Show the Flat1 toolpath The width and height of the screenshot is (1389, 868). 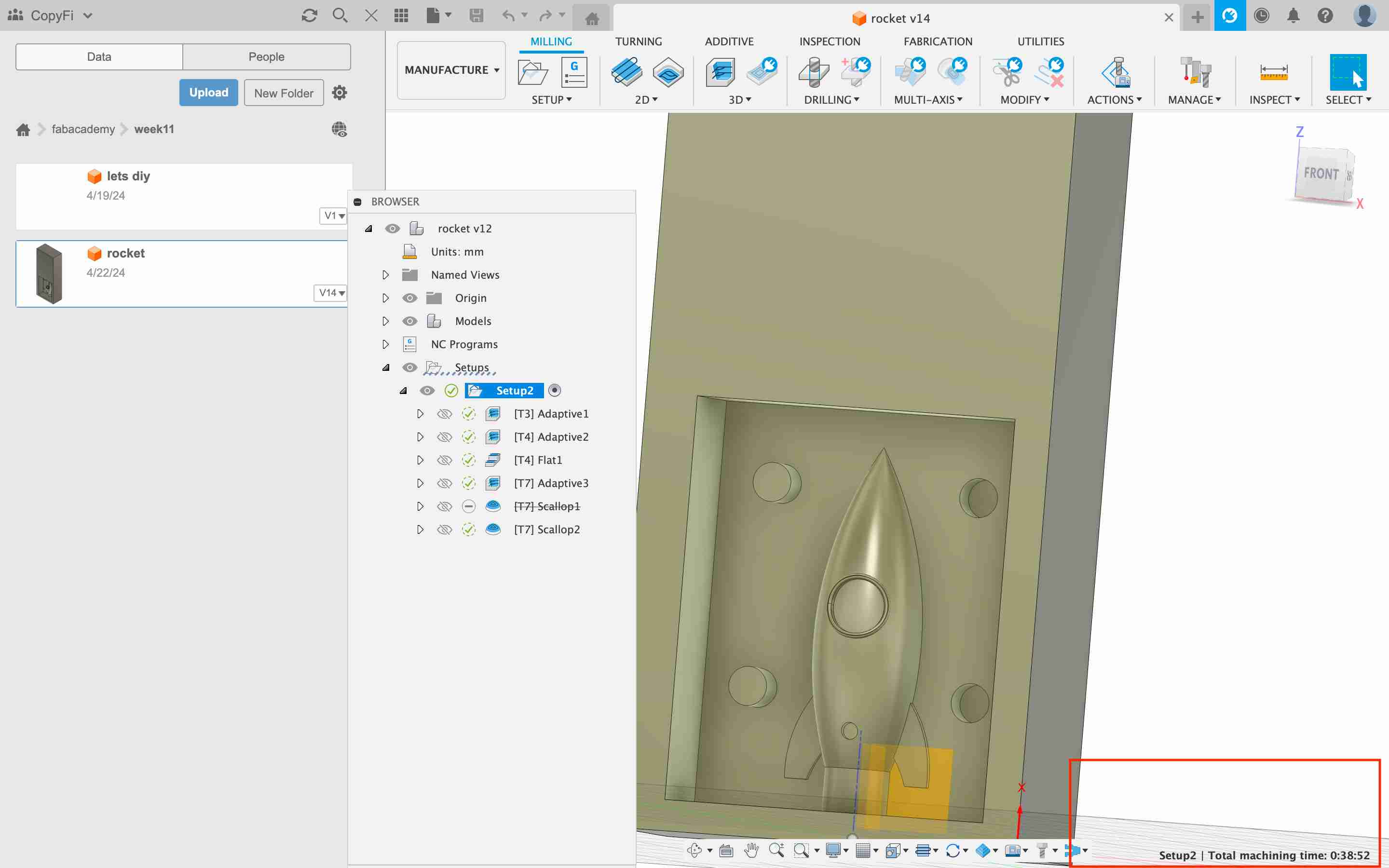(x=444, y=460)
